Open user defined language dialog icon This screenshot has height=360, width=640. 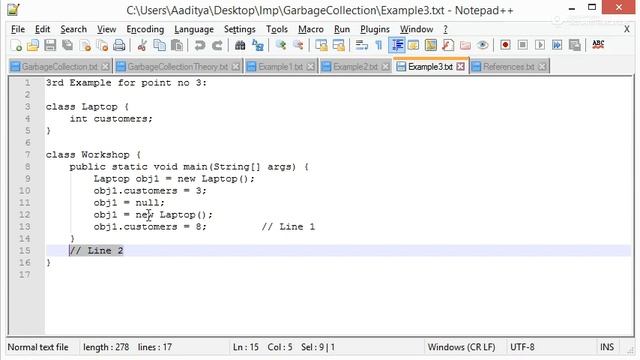[413, 45]
